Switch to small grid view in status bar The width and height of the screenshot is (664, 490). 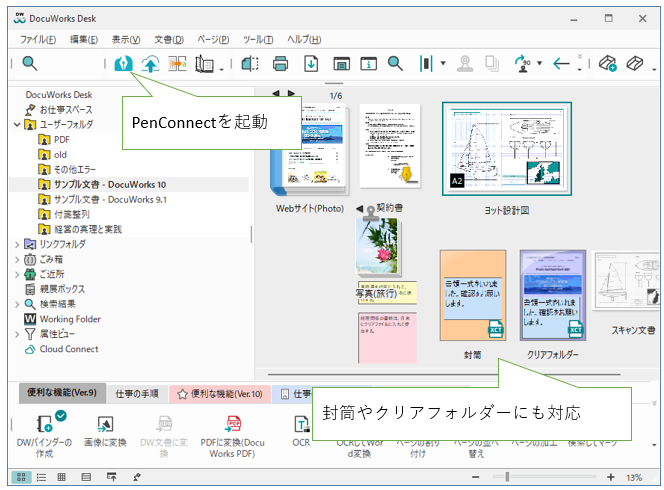pos(62,477)
